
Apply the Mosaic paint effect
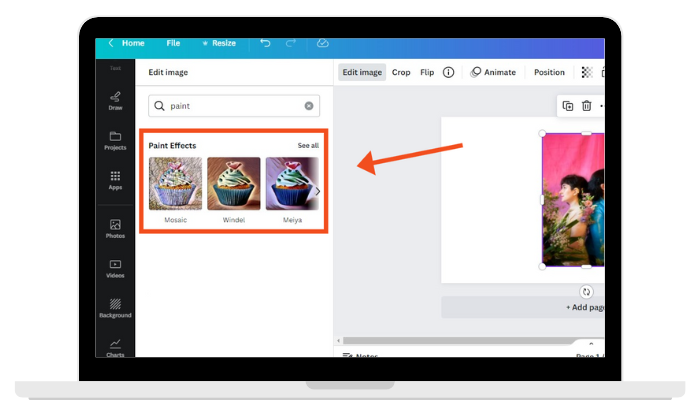(x=175, y=183)
